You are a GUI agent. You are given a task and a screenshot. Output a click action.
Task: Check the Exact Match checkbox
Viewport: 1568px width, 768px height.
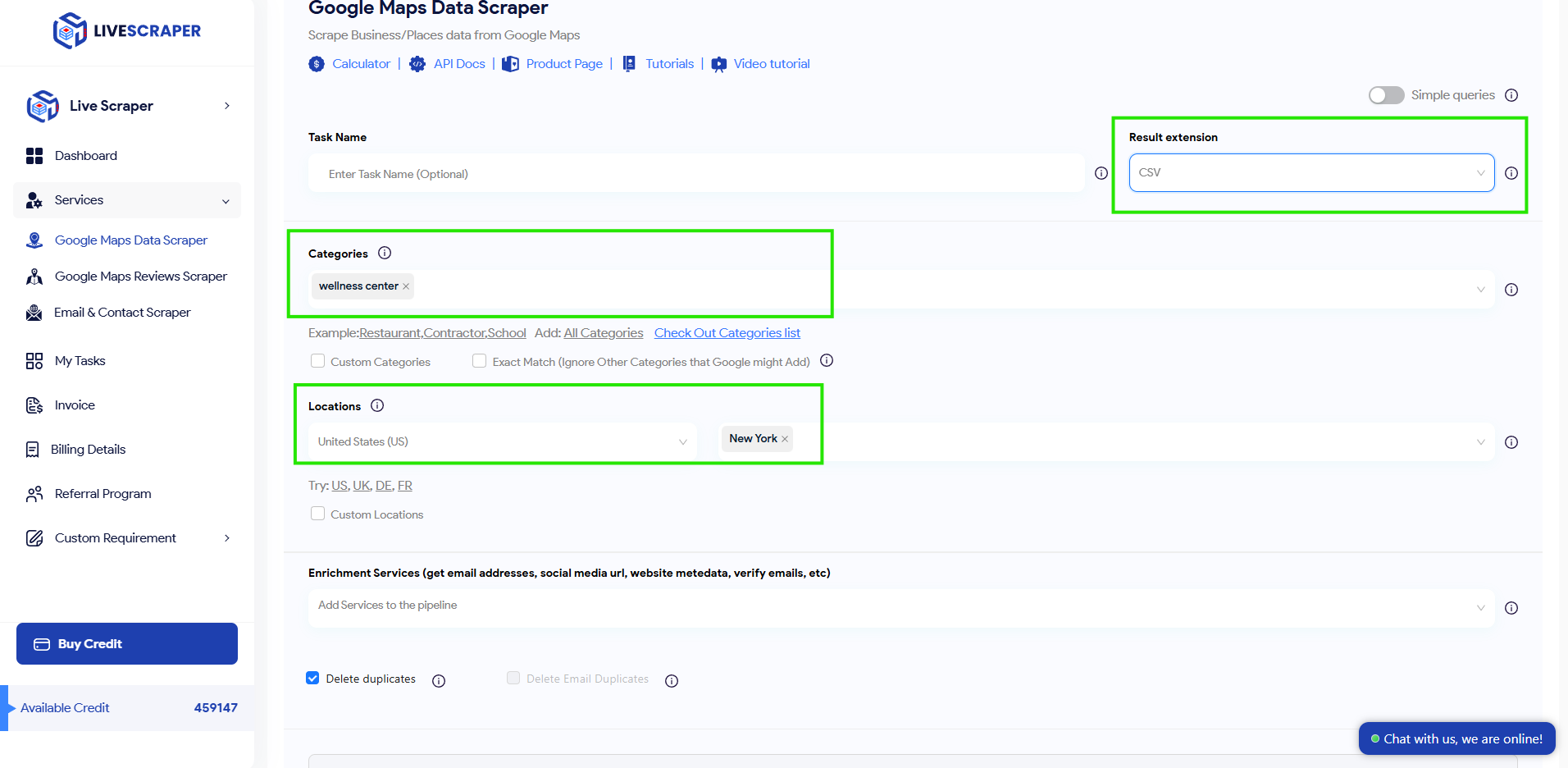click(x=480, y=361)
